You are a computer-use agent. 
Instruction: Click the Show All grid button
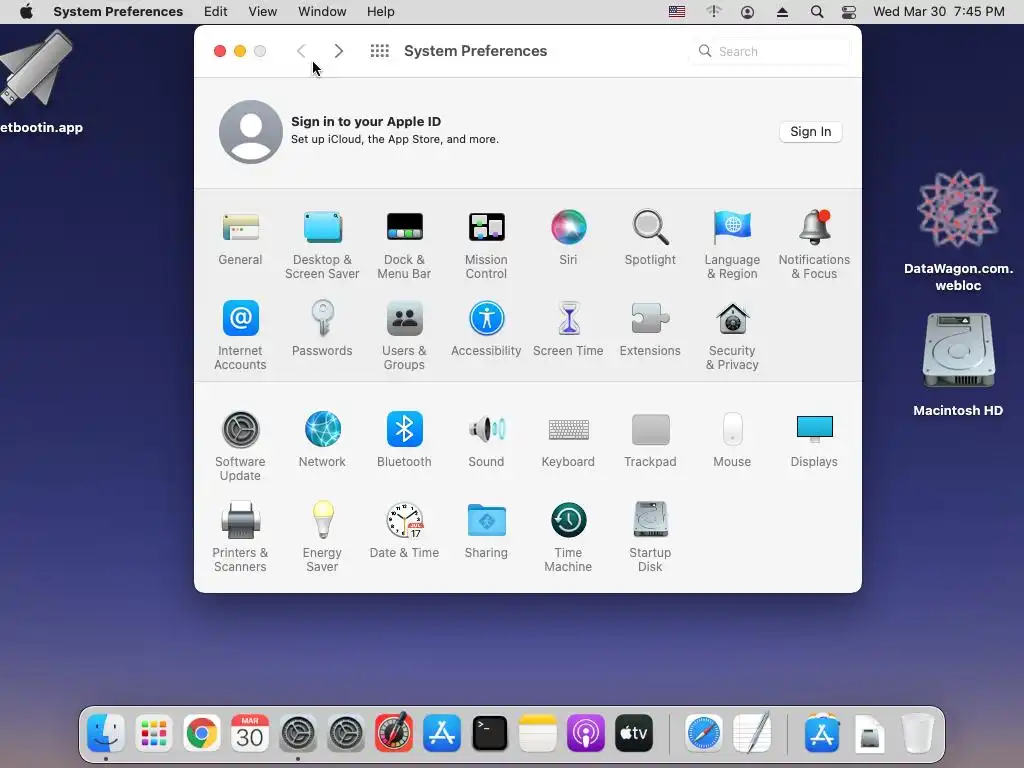point(379,51)
